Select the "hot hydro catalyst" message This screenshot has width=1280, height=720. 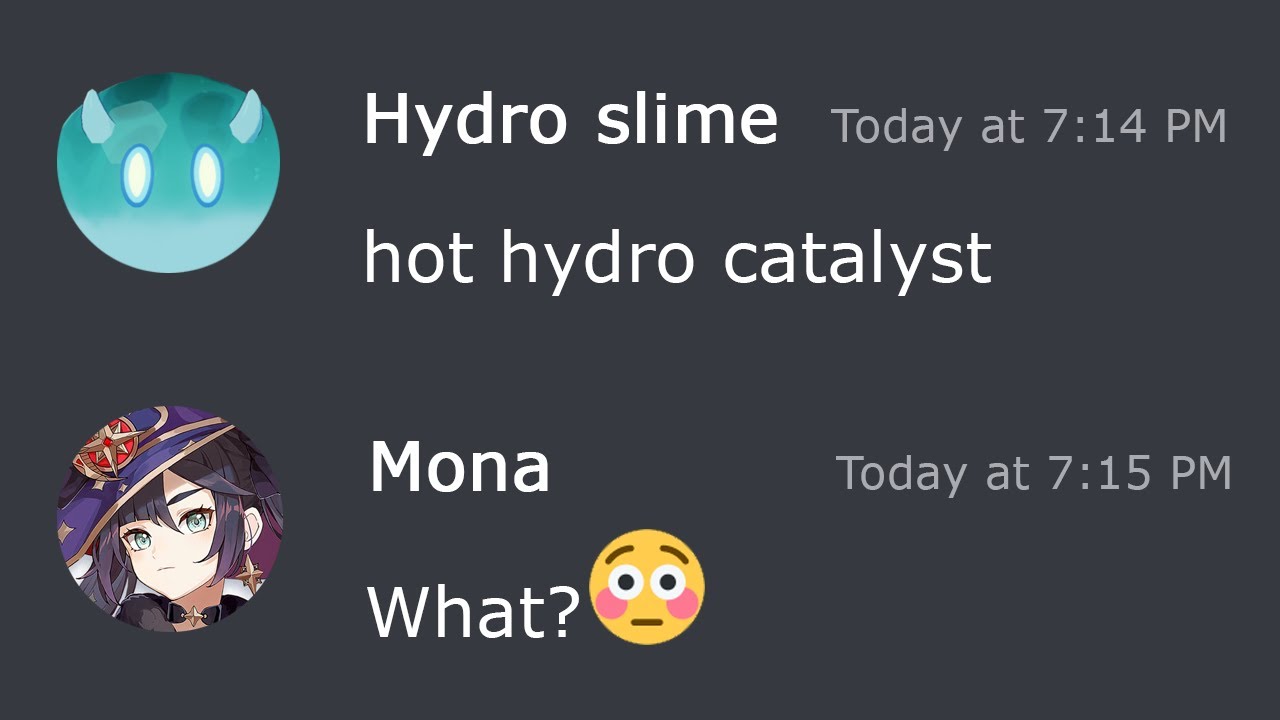click(678, 258)
